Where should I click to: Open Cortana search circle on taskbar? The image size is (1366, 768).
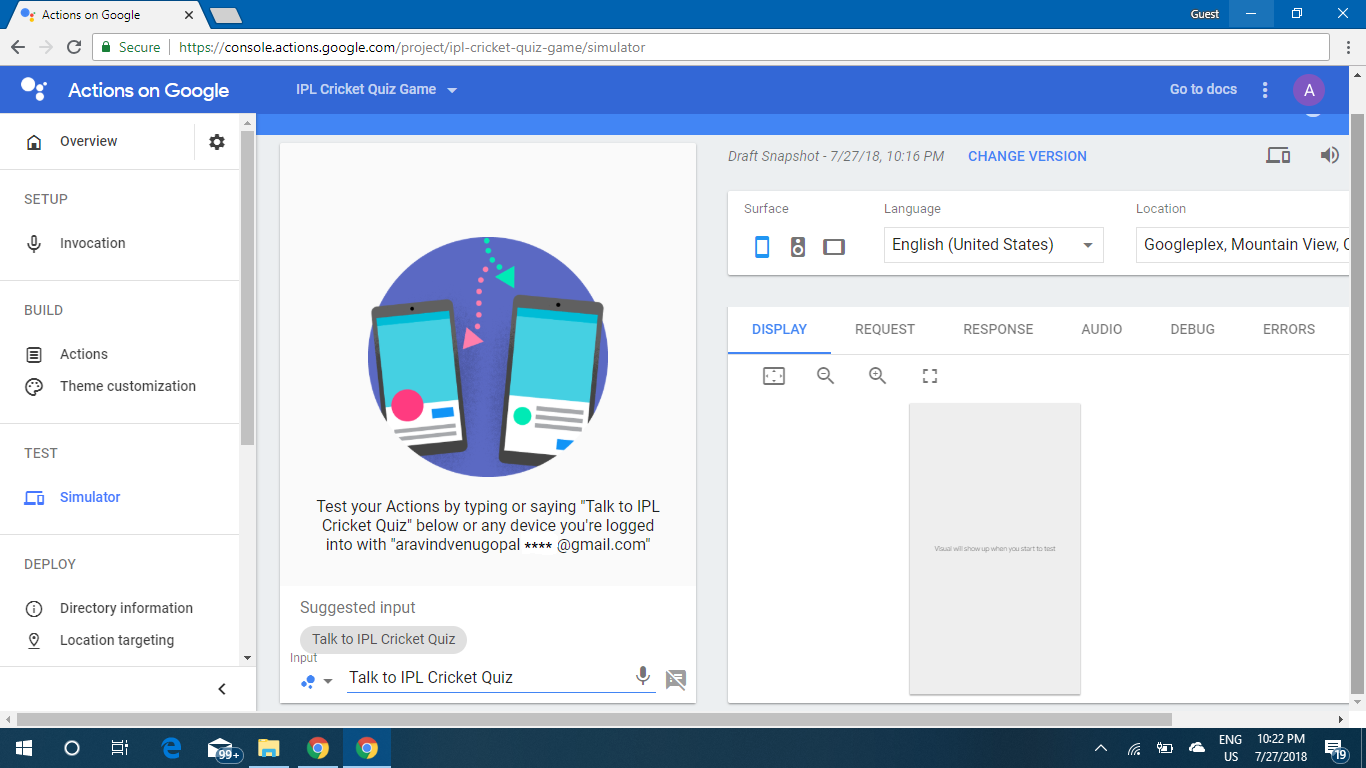click(72, 748)
